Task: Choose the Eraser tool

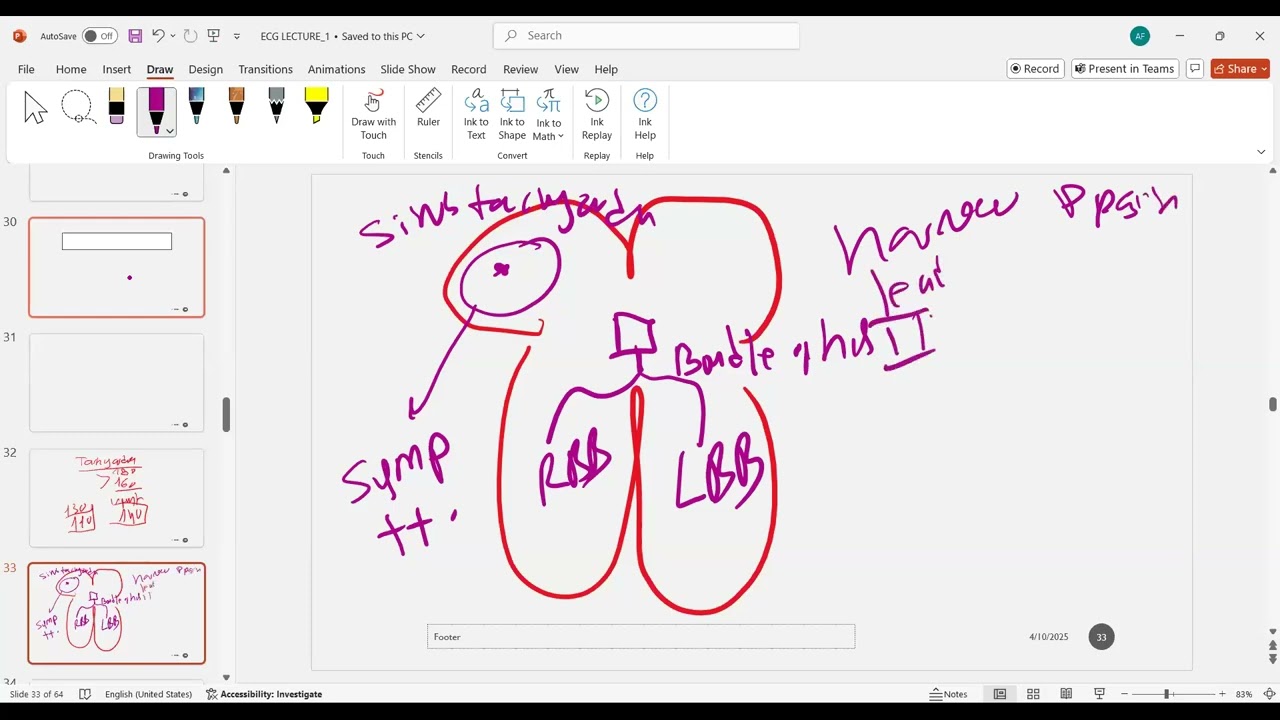Action: tap(117, 107)
